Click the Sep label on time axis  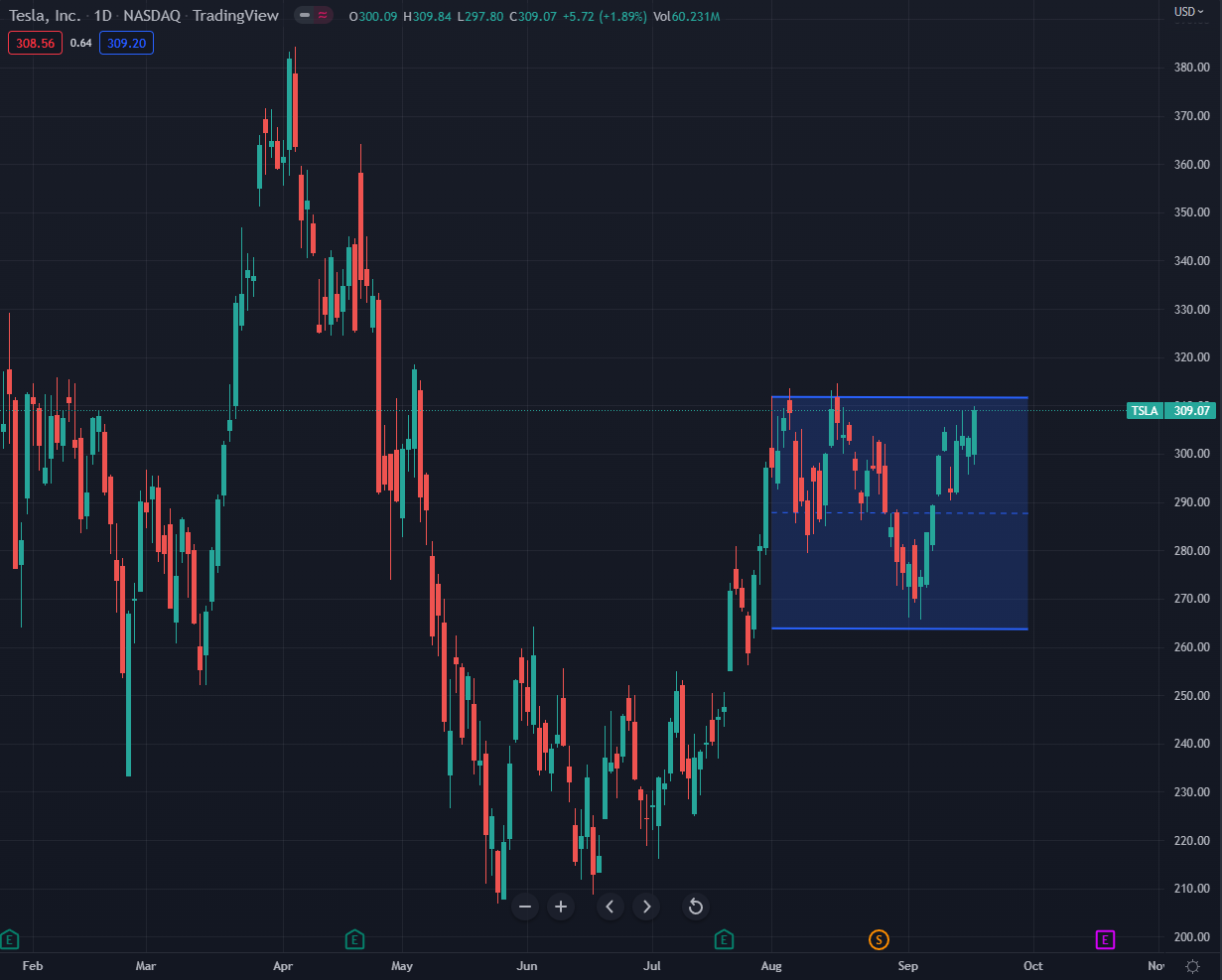pos(908,965)
